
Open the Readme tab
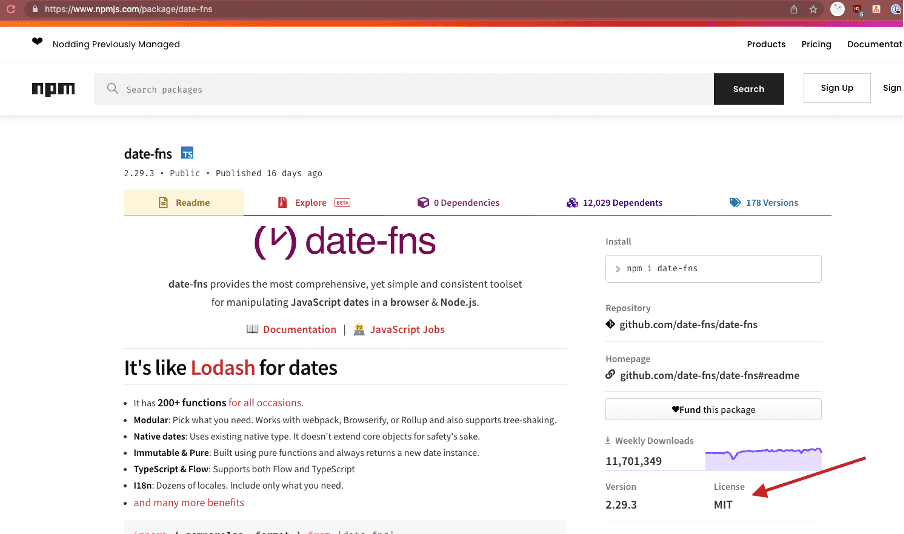click(x=184, y=203)
